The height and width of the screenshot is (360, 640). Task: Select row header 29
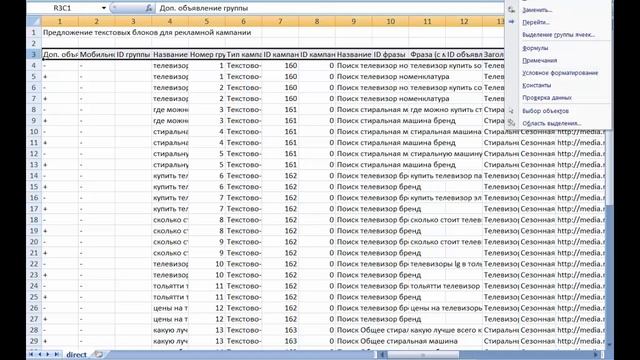coord(34,341)
